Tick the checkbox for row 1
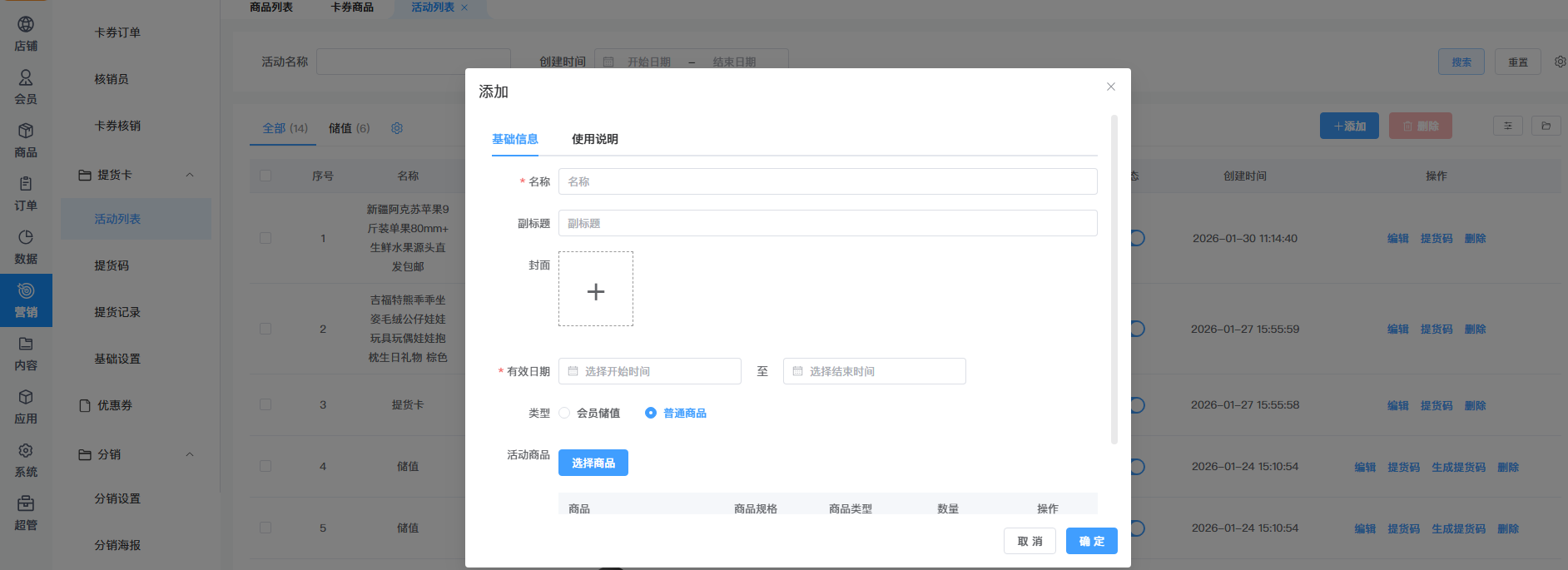 pyautogui.click(x=265, y=238)
